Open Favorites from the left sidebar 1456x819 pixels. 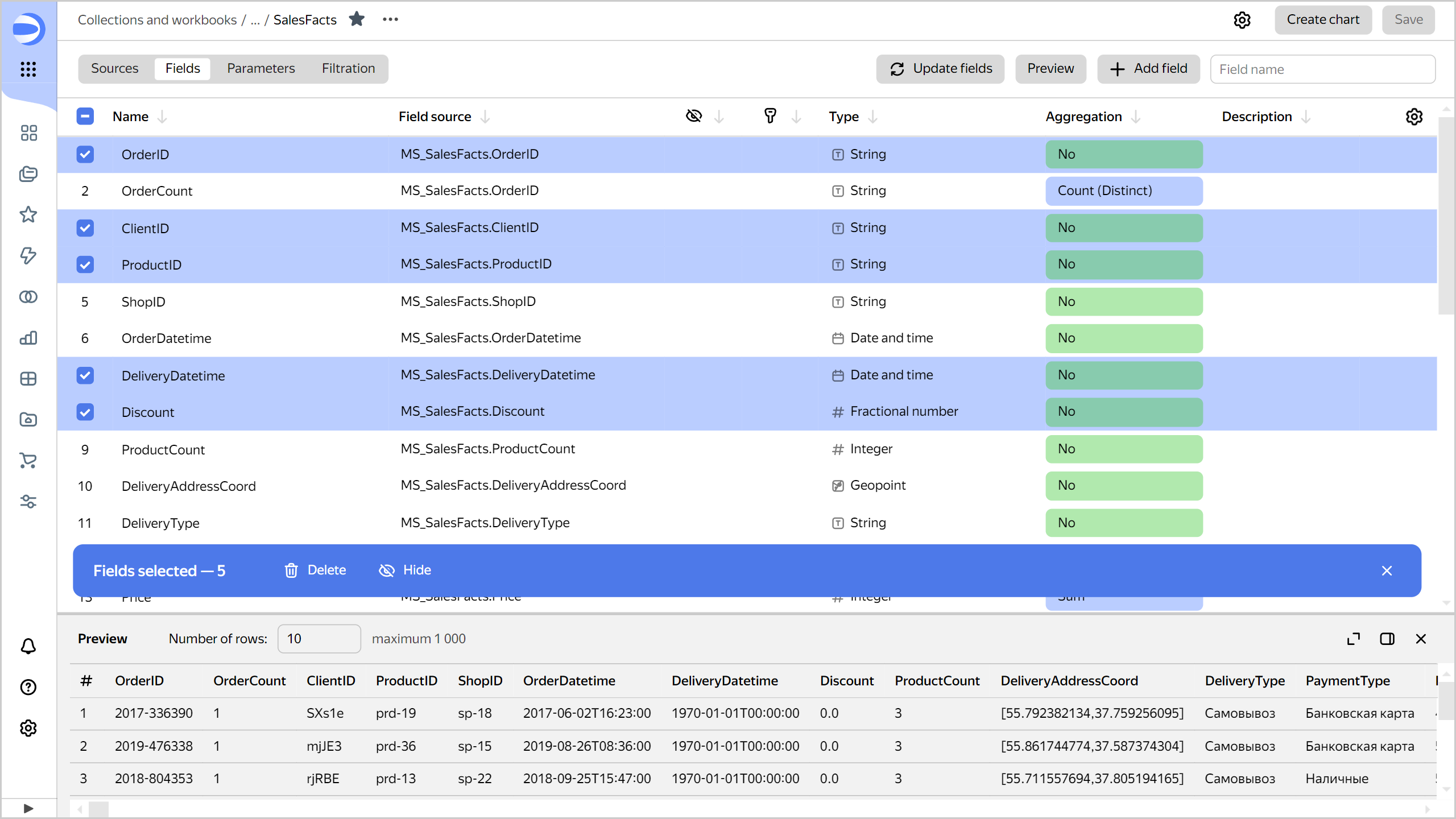click(x=28, y=215)
